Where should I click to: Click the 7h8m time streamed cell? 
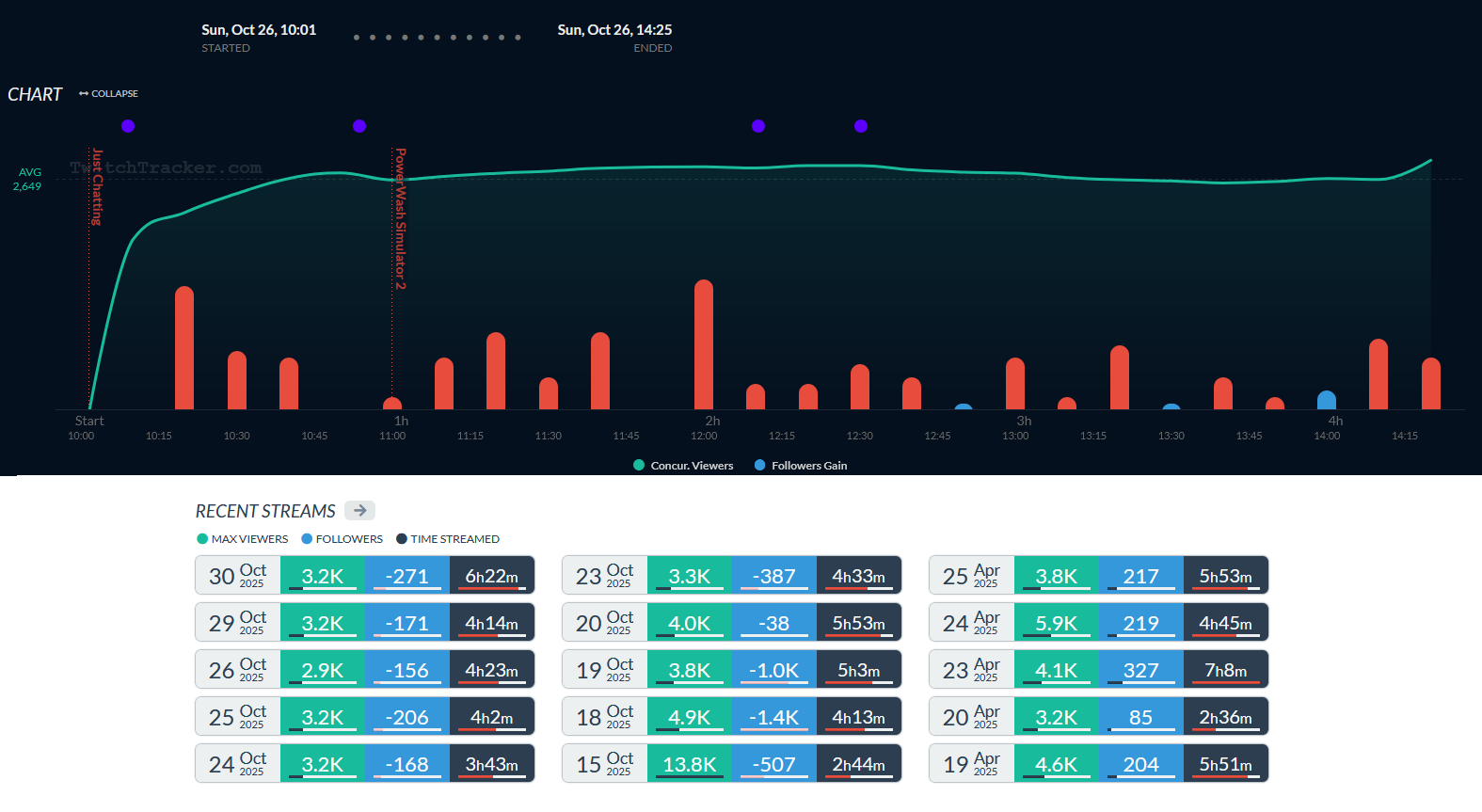(x=1226, y=669)
